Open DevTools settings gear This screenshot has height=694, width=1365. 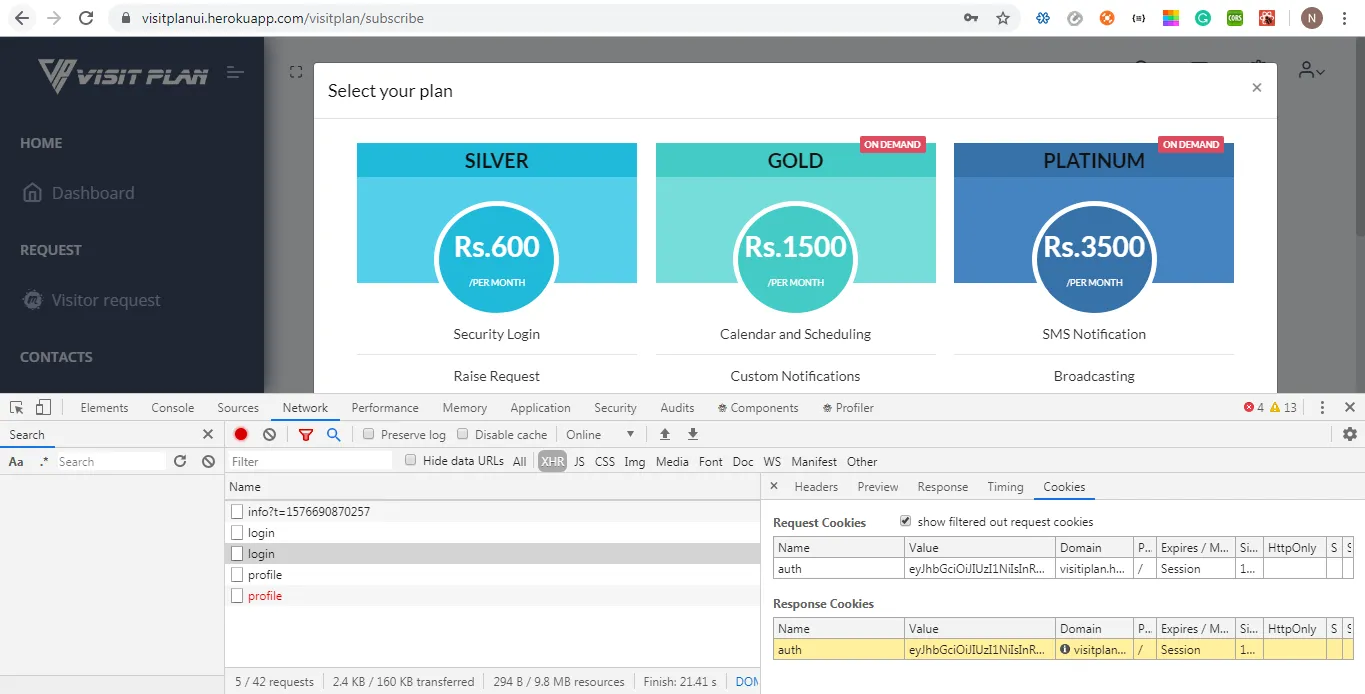pos(1349,434)
